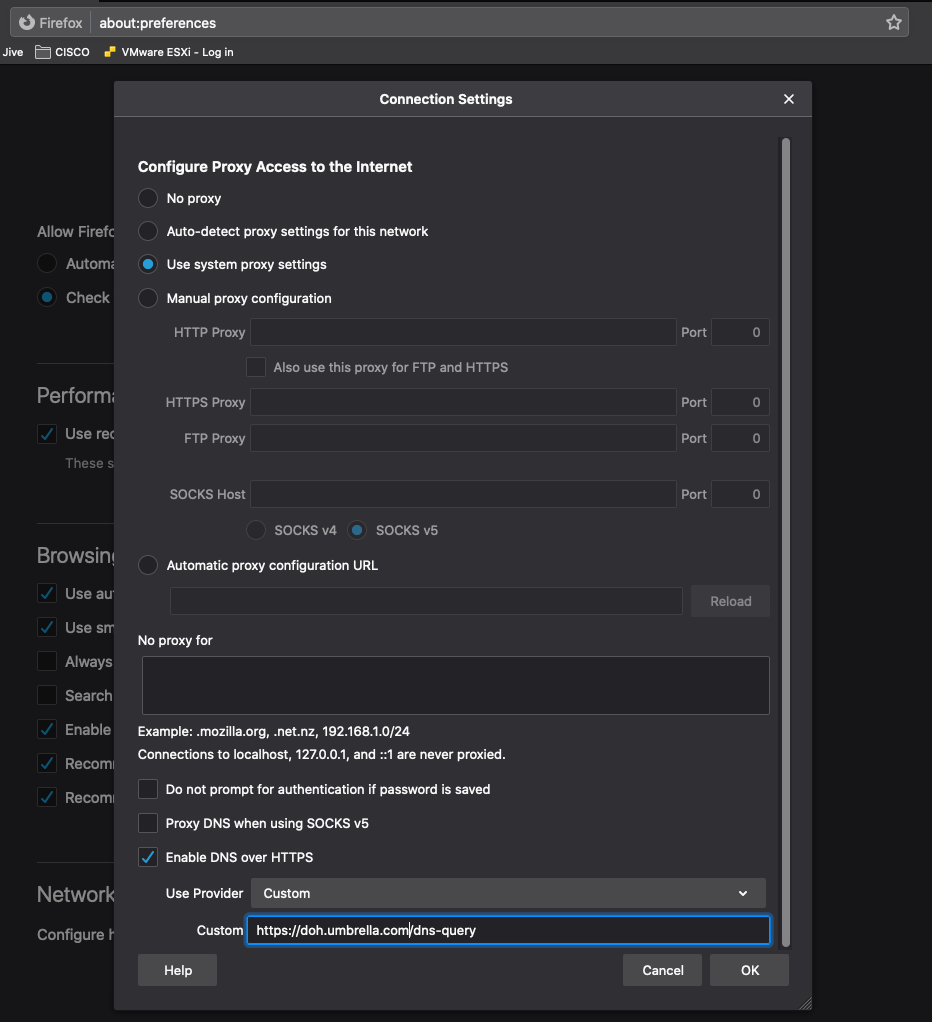This screenshot has width=932, height=1022.
Task: Click the Custom DNS URL input field
Action: pos(508,930)
